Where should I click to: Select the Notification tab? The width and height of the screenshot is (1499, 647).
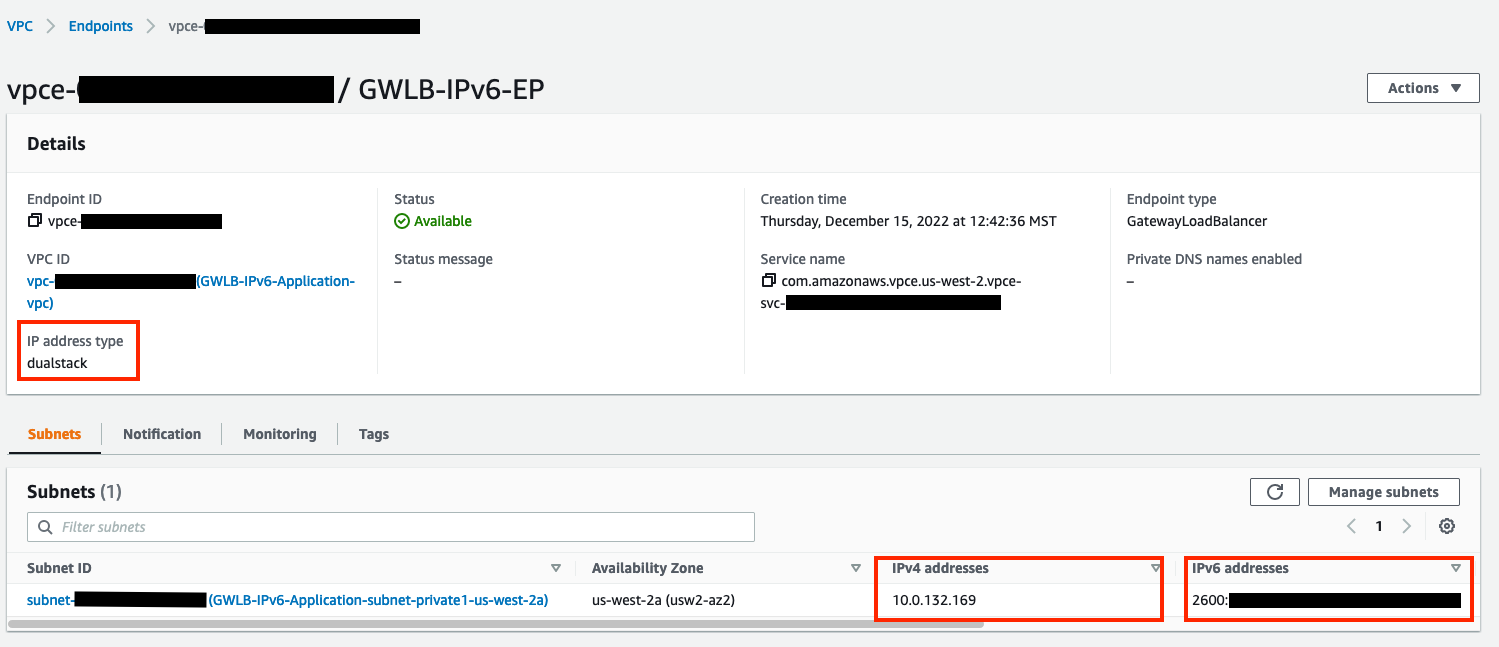(x=161, y=434)
